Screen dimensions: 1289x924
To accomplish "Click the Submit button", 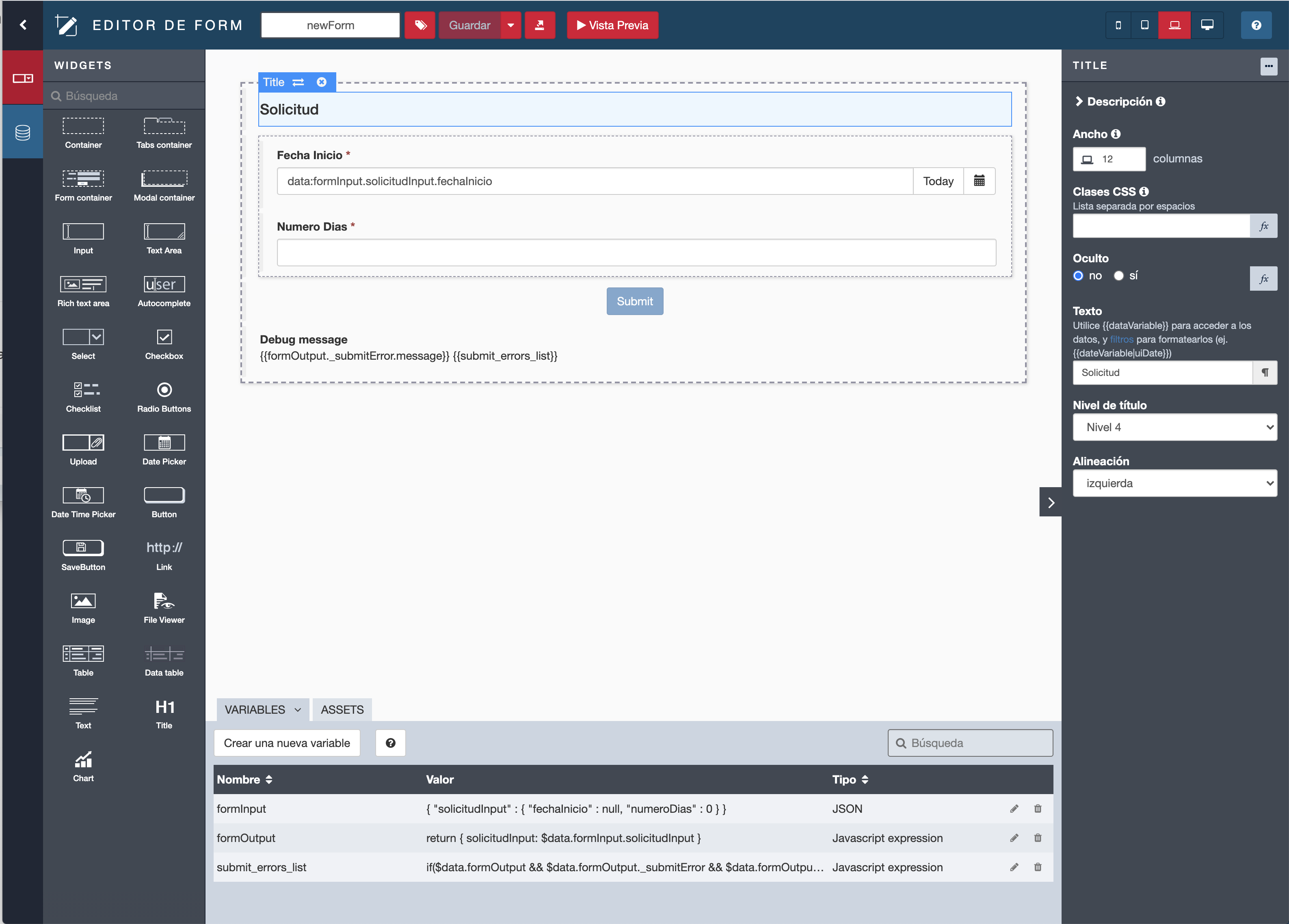I will 634,301.
